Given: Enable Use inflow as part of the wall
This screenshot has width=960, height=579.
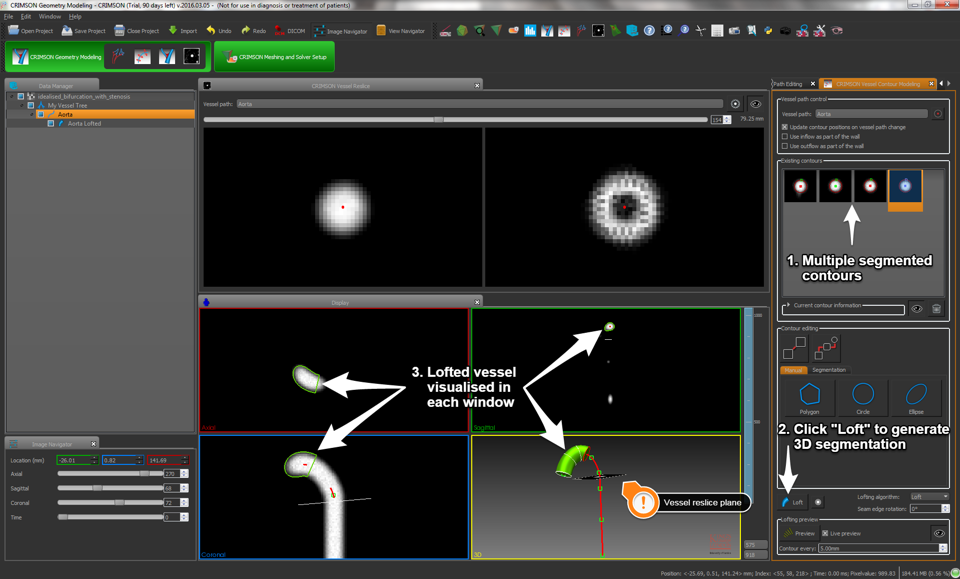Looking at the screenshot, I should coord(785,137).
